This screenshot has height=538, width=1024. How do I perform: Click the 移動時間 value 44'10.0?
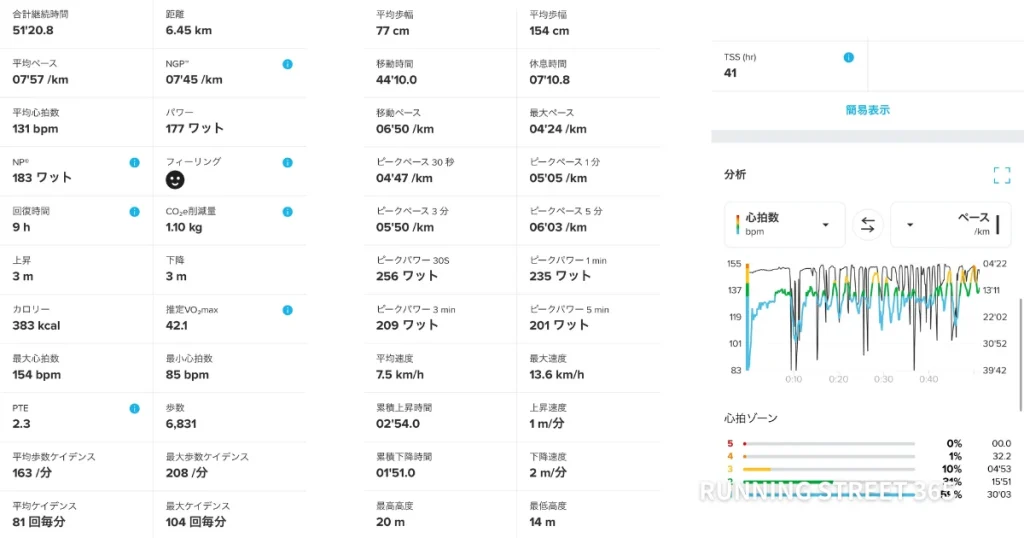tap(396, 80)
